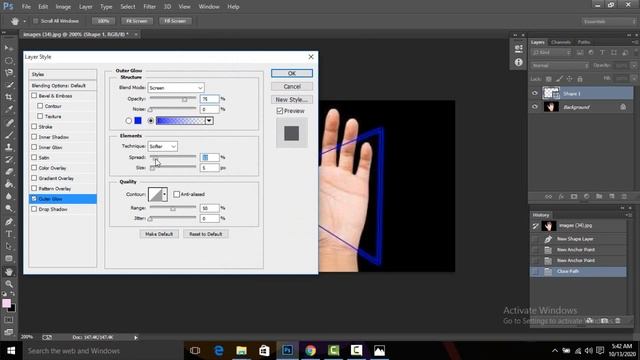The image size is (640, 360).
Task: Toggle the Preview checkbox
Action: [x=280, y=111]
